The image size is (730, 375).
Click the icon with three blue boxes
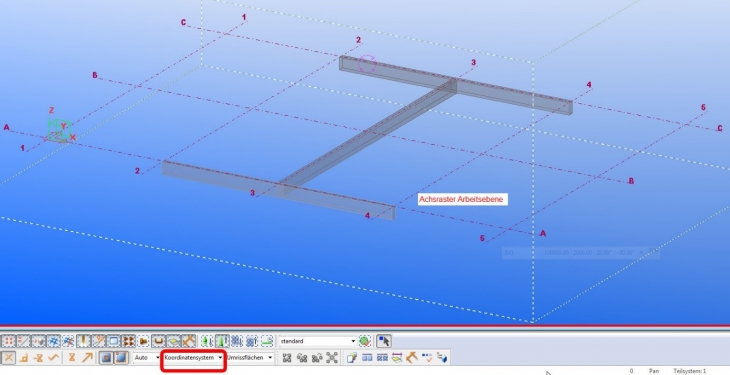pyautogui.click(x=382, y=357)
